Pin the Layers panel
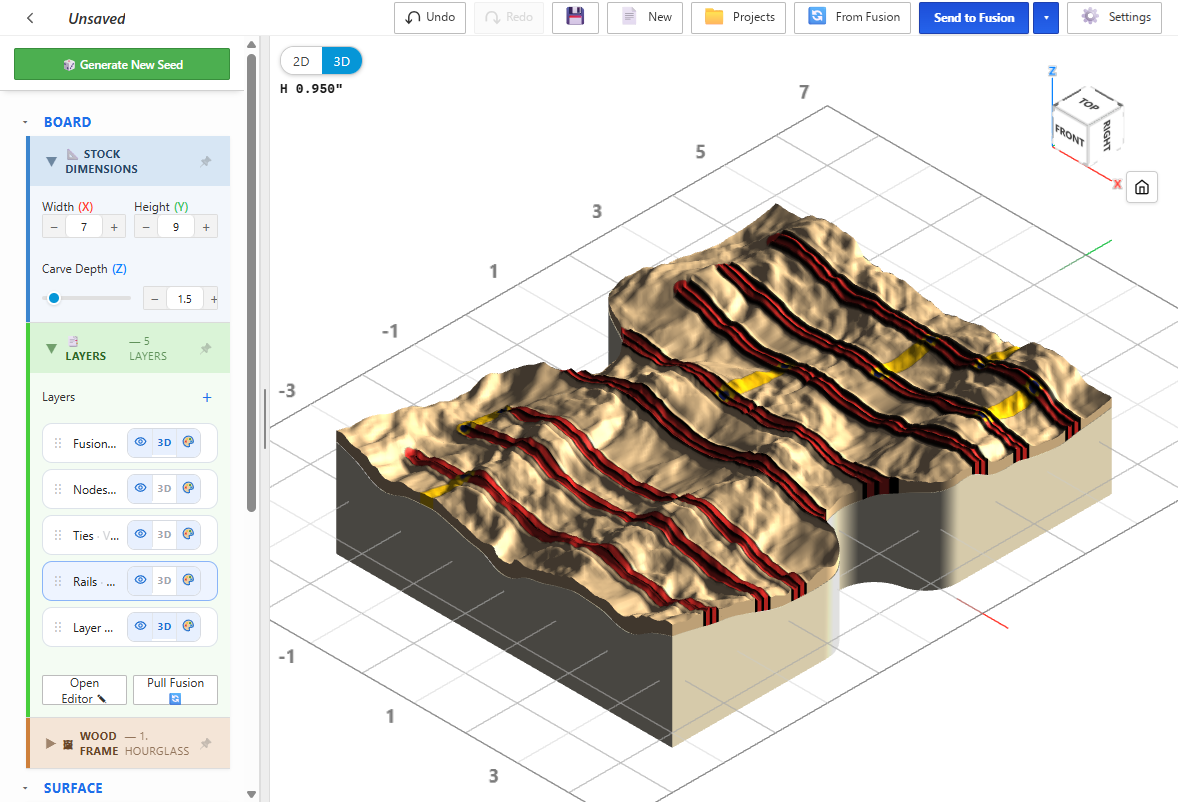The image size is (1178, 802). 206,348
